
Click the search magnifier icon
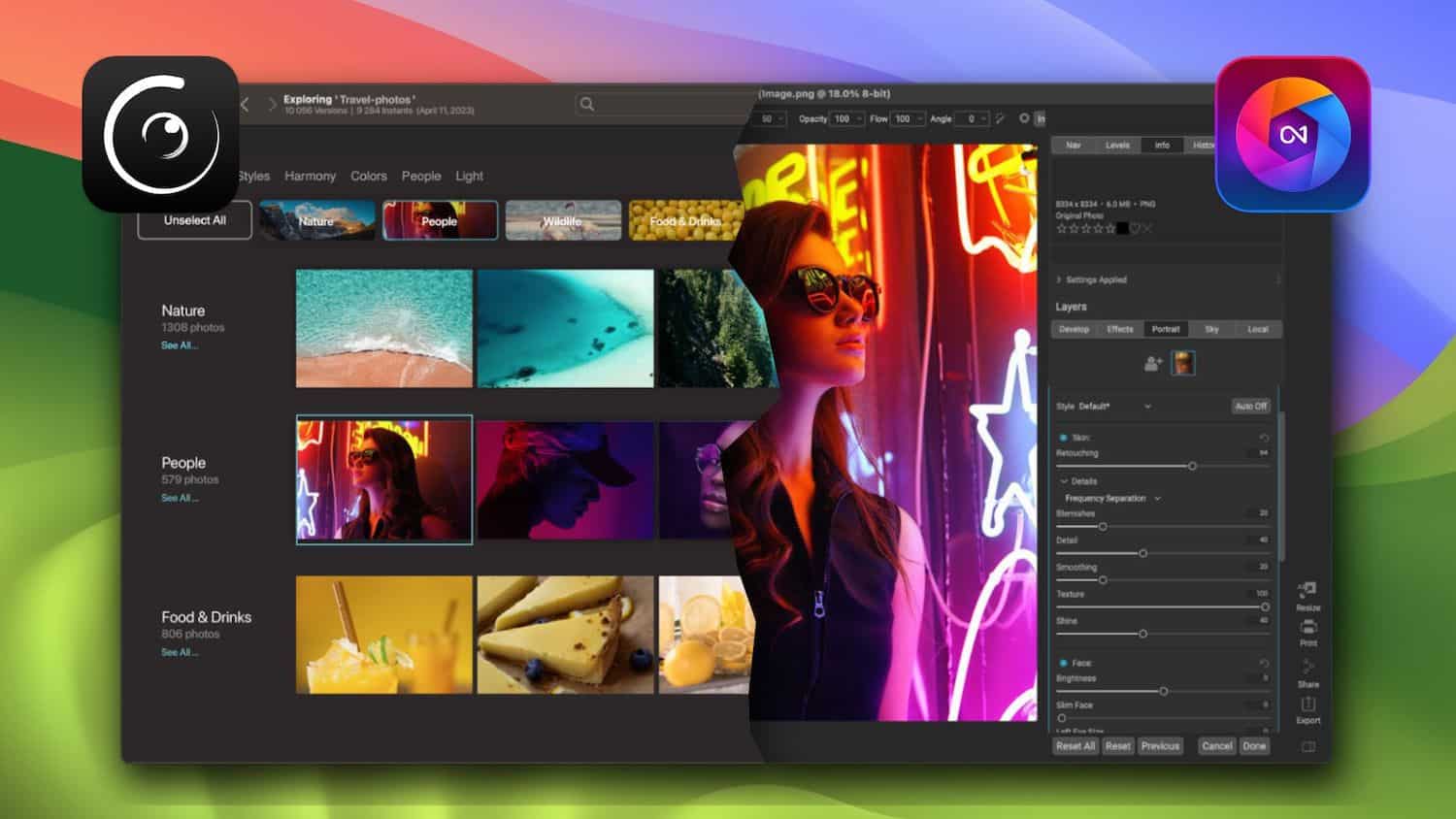586,104
